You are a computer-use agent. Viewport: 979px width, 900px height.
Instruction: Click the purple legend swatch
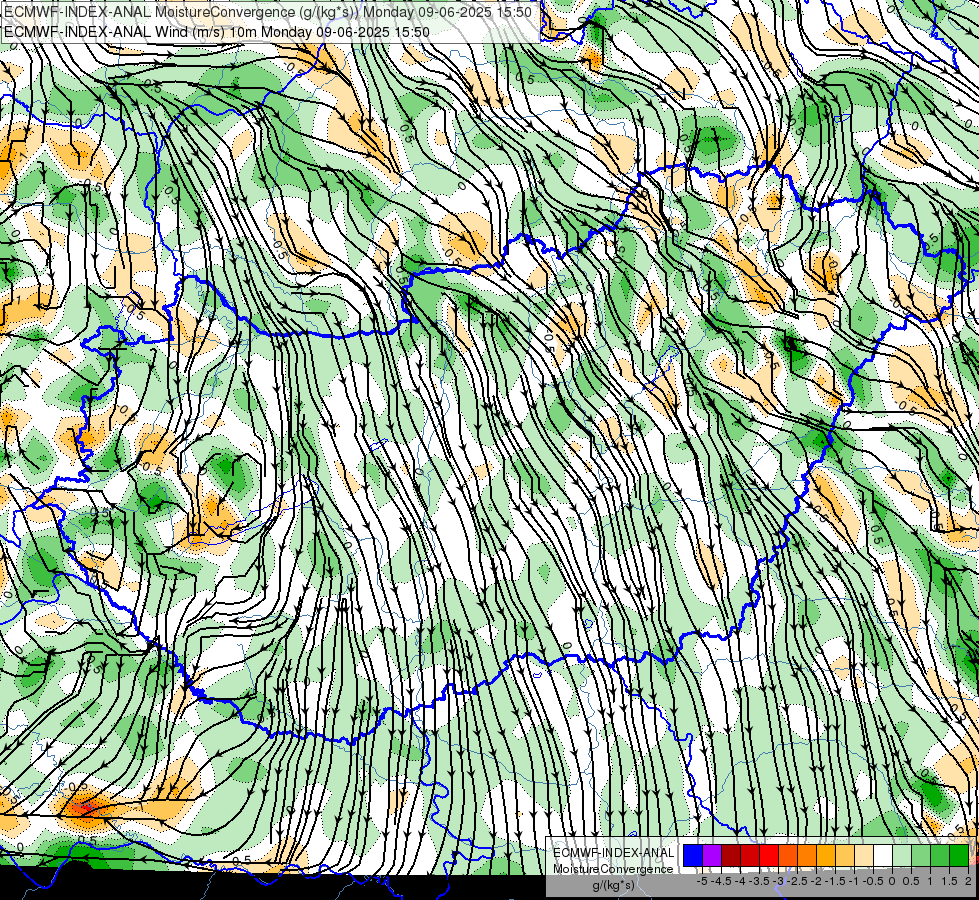click(x=712, y=855)
